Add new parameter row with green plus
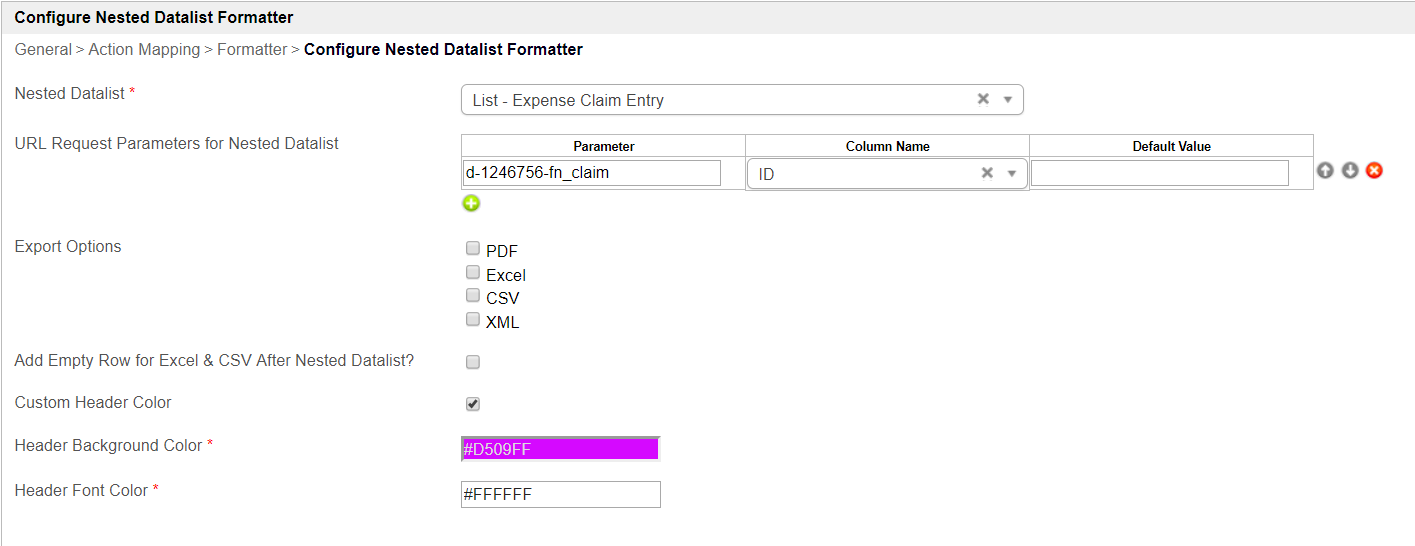Screen dimensions: 1415x546 pos(471,203)
